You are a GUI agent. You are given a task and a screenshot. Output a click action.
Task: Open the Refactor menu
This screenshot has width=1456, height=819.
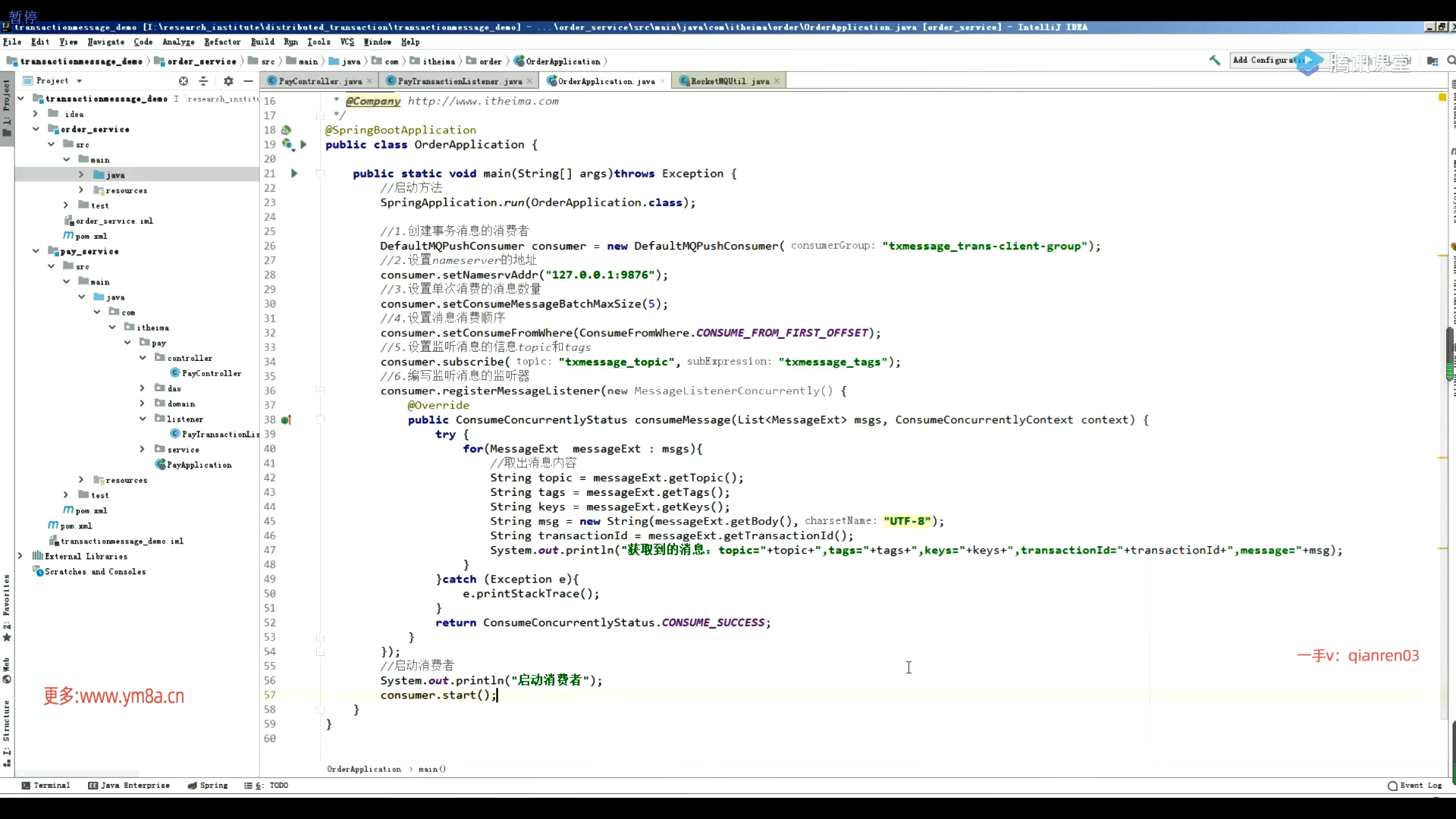[x=221, y=42]
